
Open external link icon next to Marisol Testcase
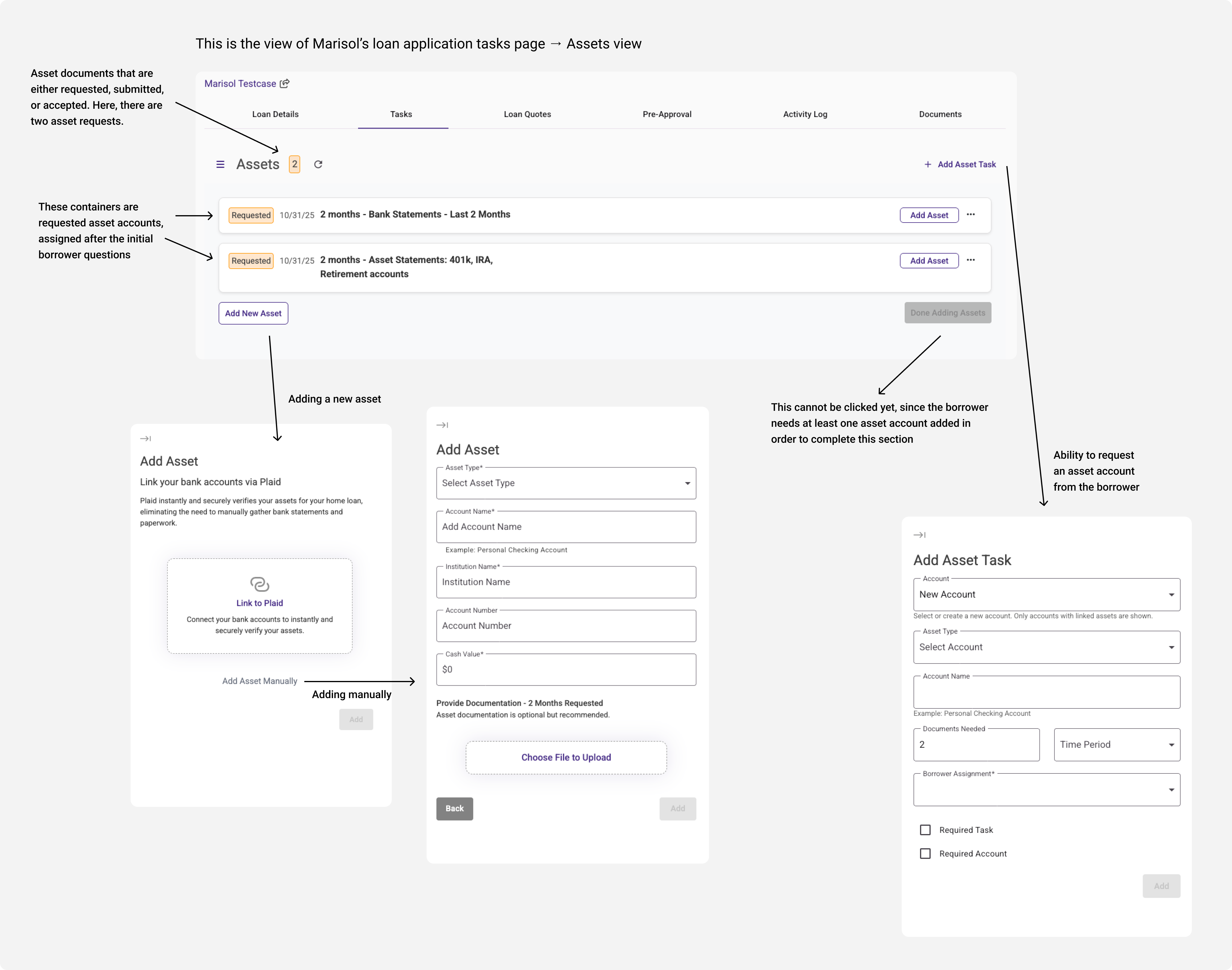pos(285,83)
